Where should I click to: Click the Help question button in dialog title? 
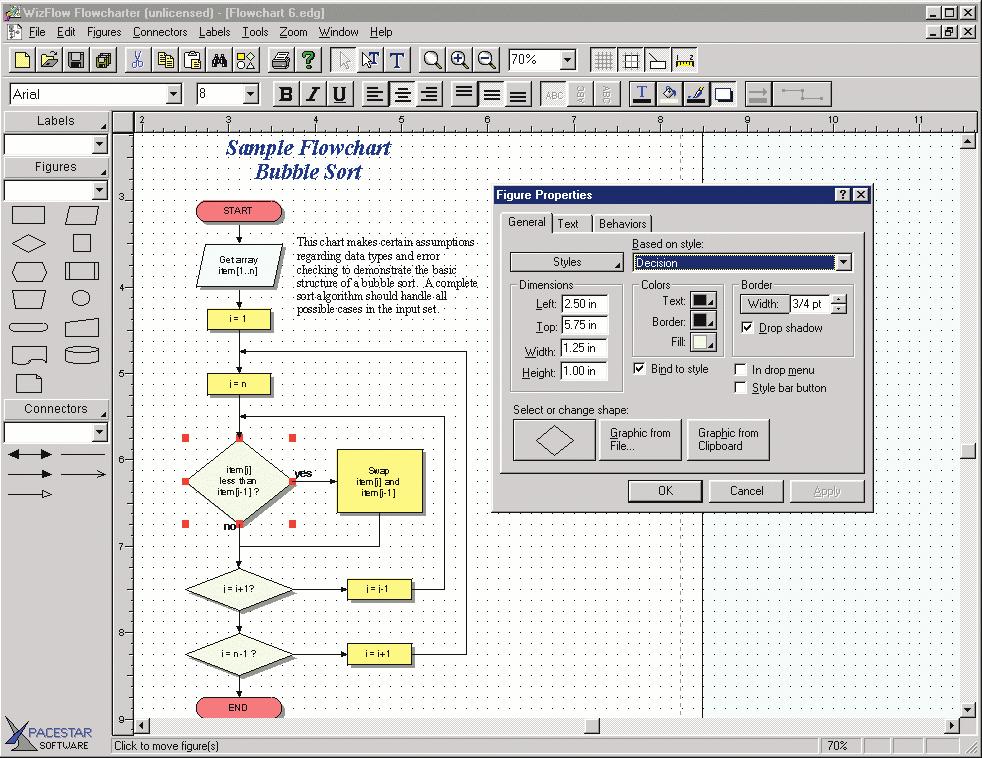pyautogui.click(x=842, y=195)
